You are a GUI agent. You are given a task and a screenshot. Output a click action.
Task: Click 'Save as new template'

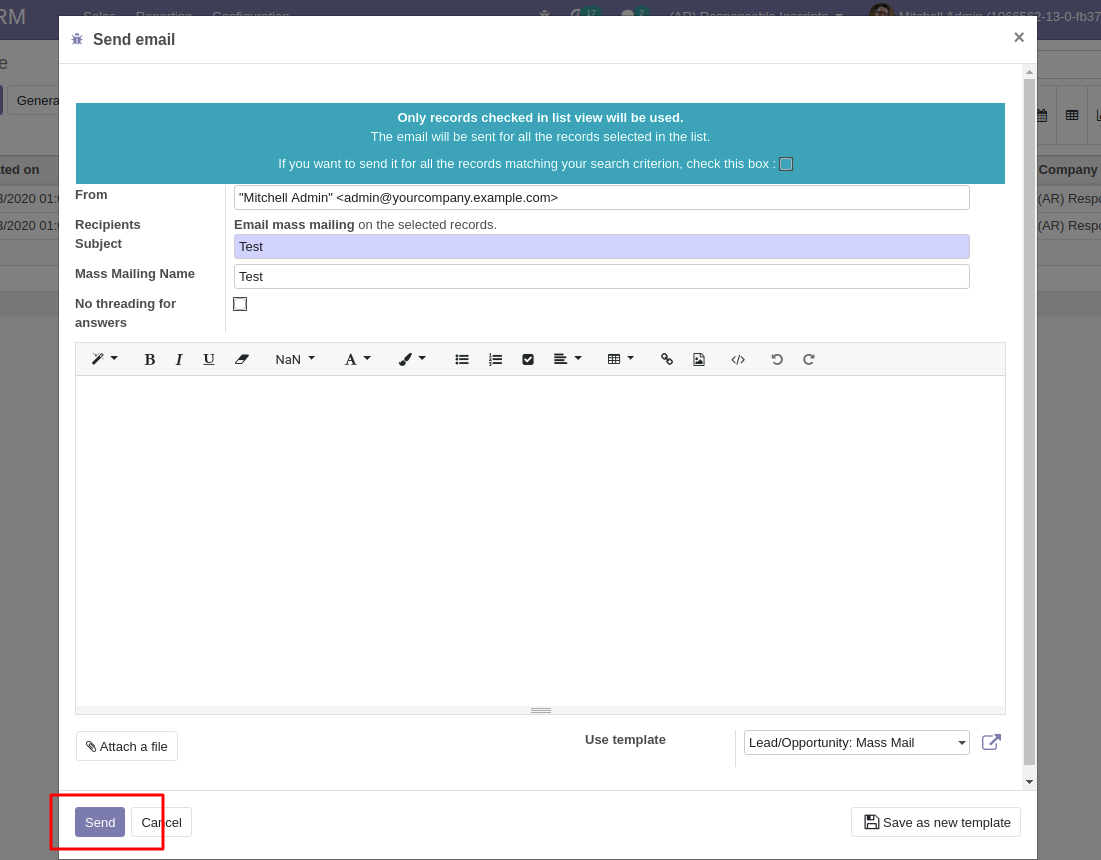point(935,822)
